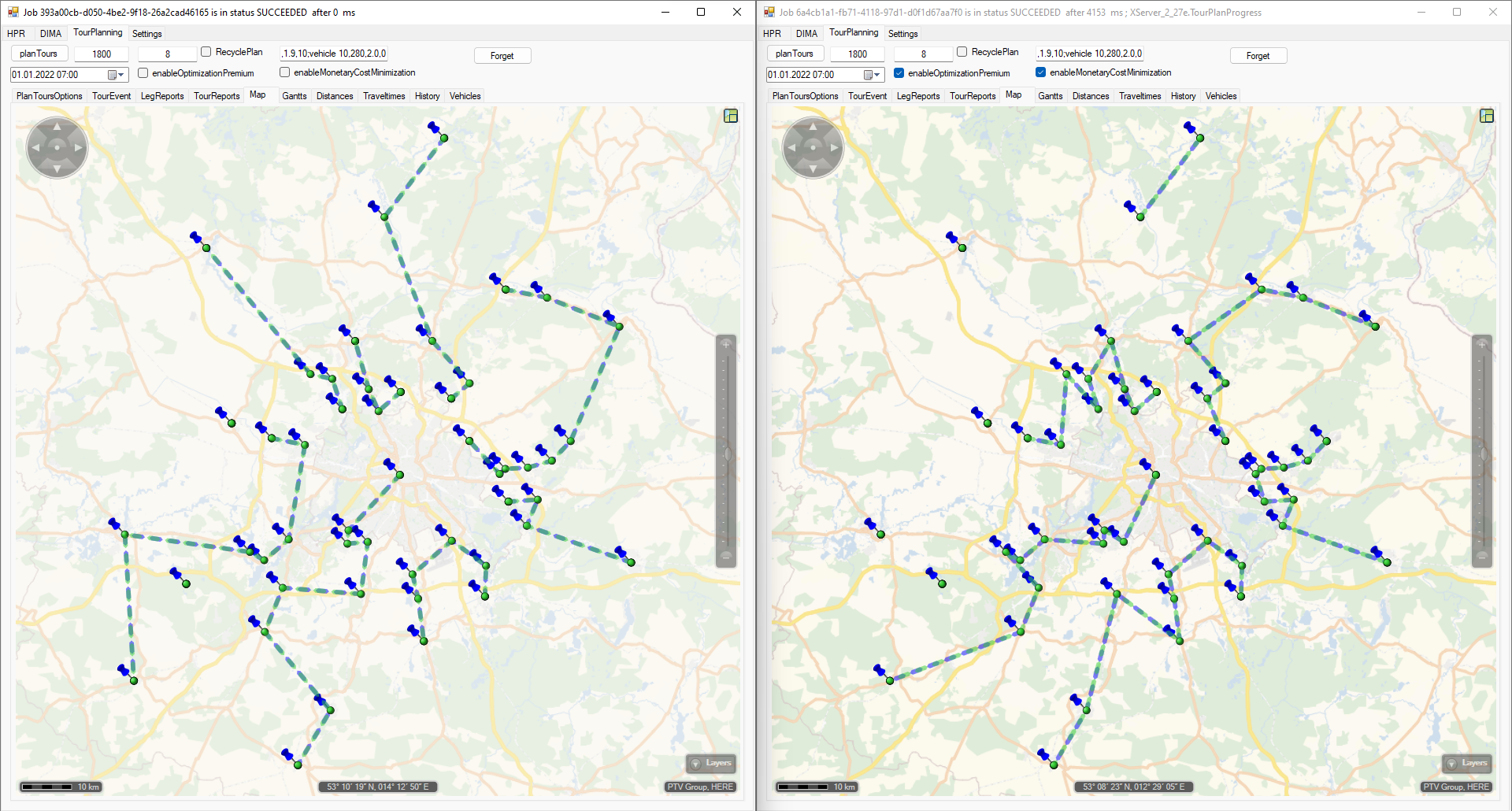Open the left map's Layers button
Viewport: 1512px width, 811px height.
[x=711, y=763]
